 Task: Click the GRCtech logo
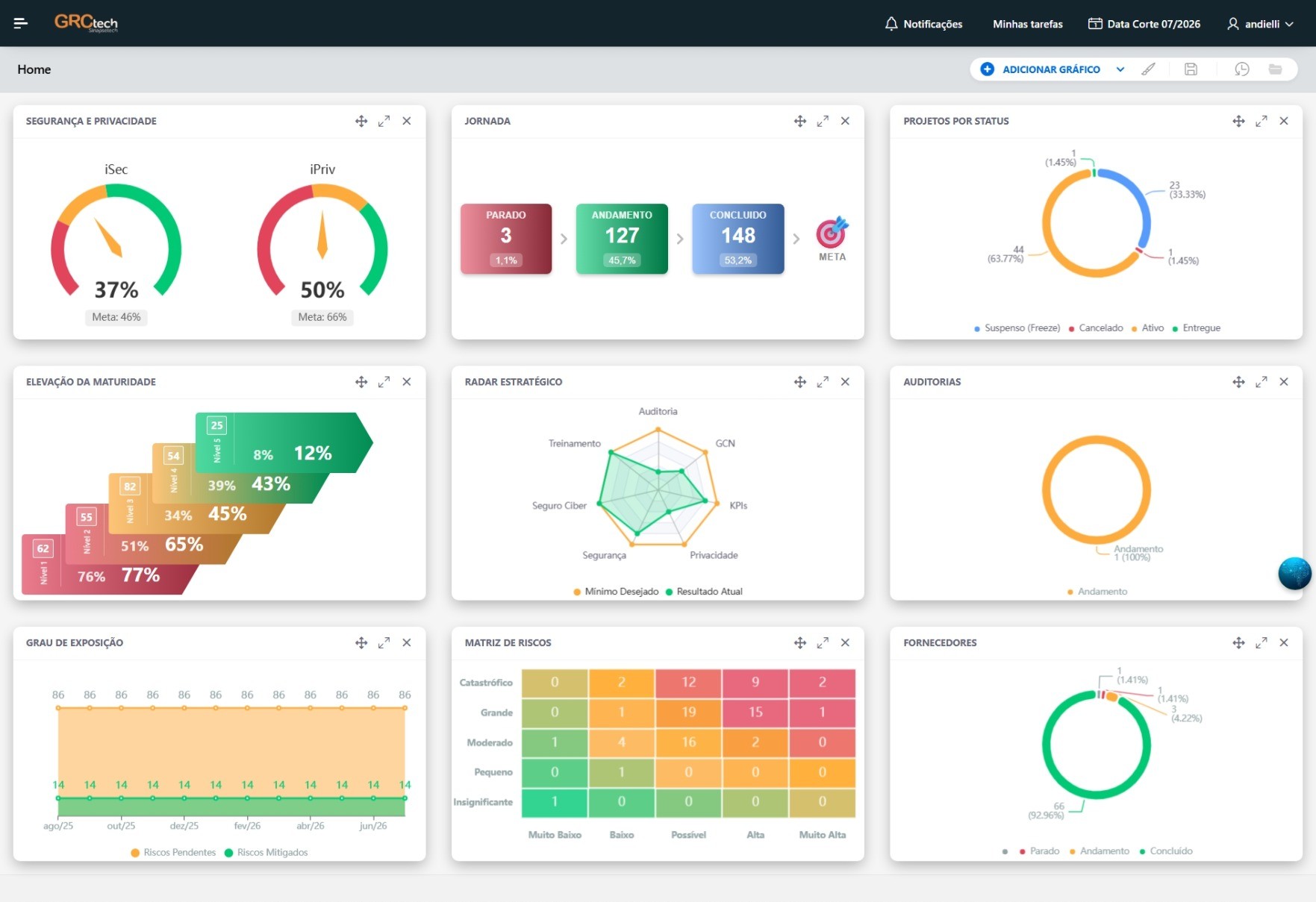(86, 23)
